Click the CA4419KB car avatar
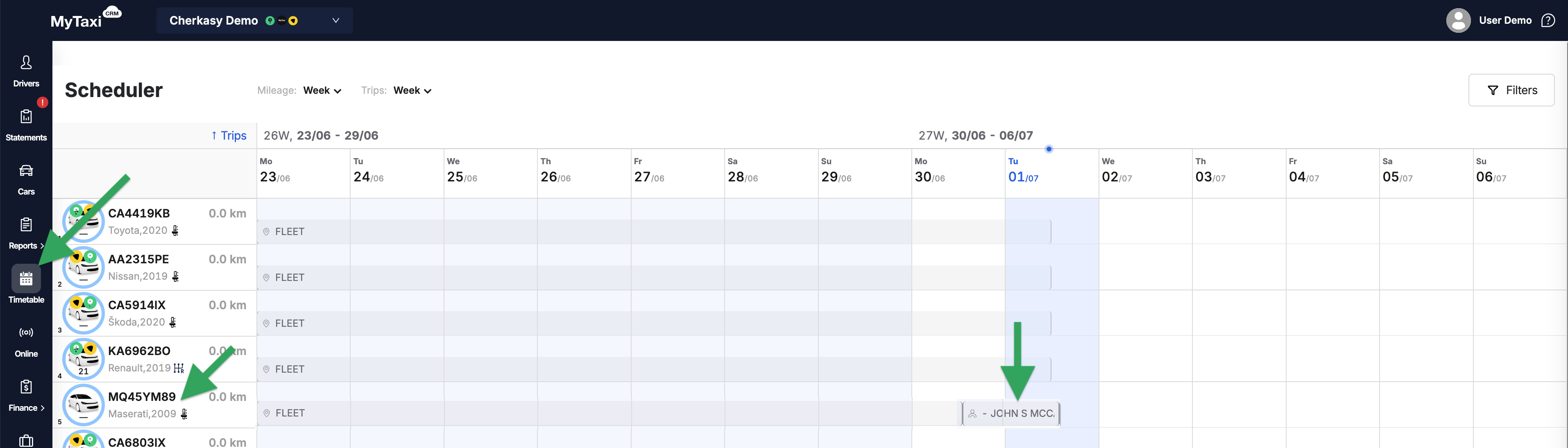The height and width of the screenshot is (448, 1568). coord(84,222)
